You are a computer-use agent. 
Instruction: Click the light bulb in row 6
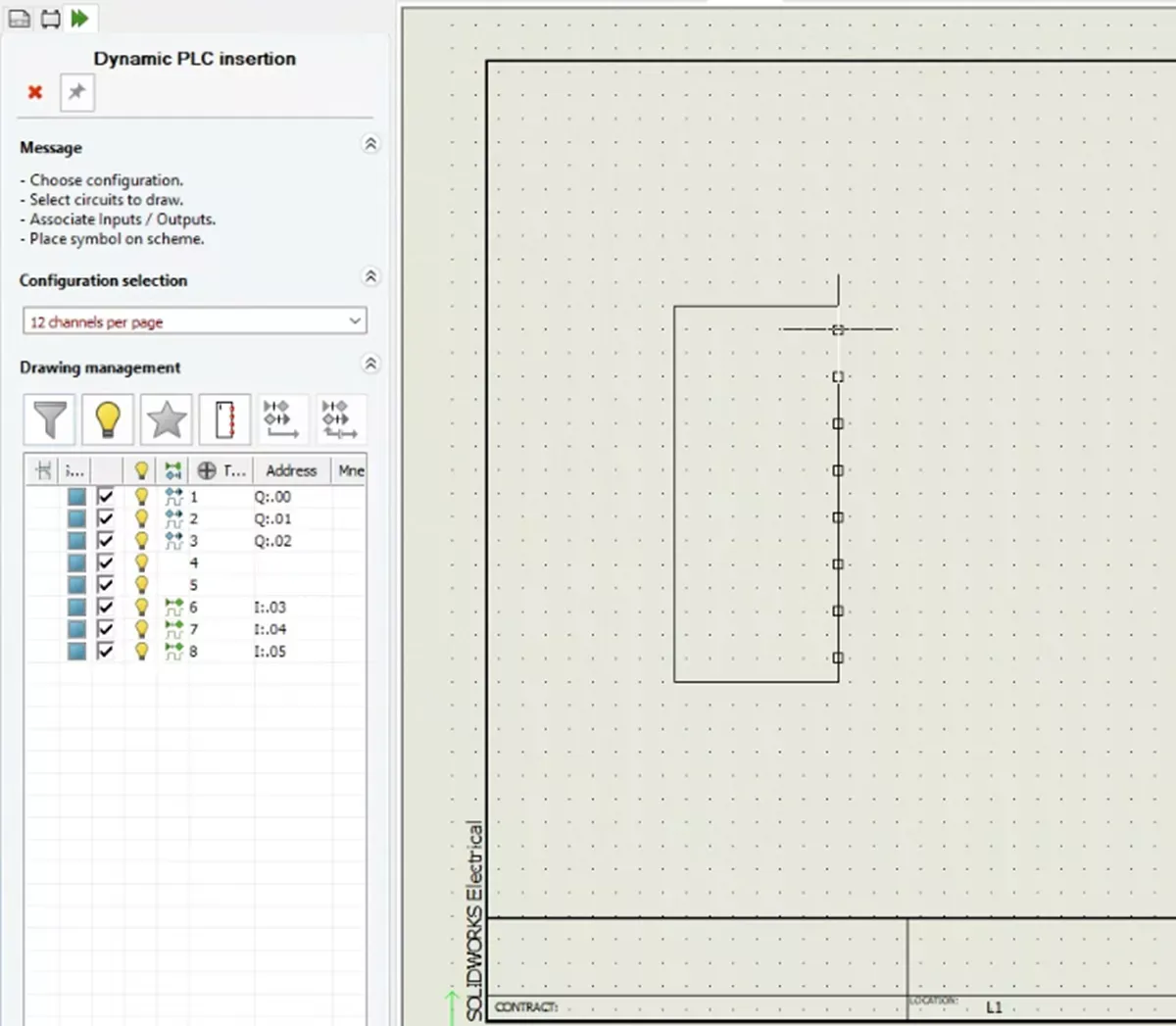[x=141, y=607]
